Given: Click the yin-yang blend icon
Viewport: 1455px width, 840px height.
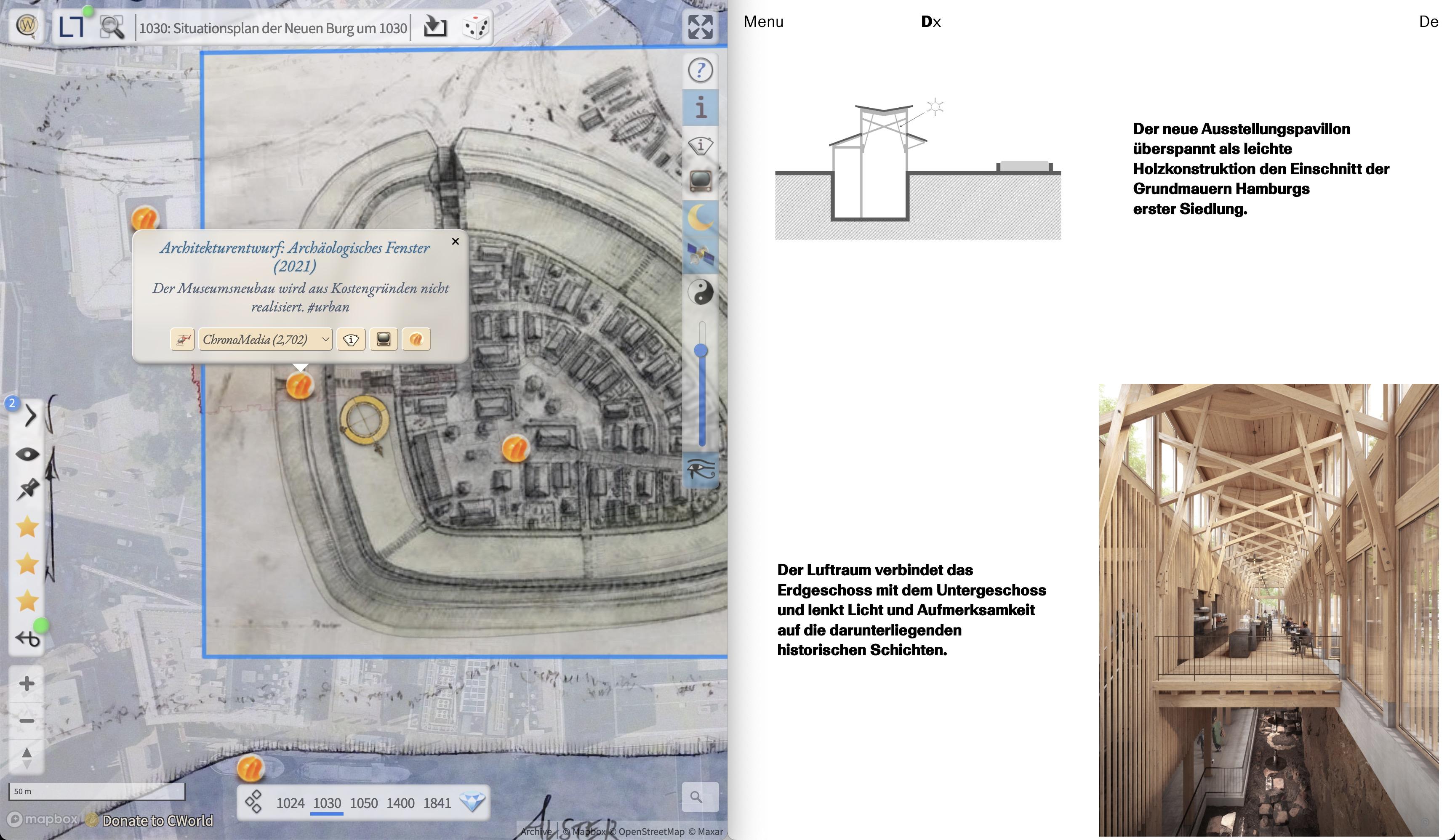Looking at the screenshot, I should point(700,292).
